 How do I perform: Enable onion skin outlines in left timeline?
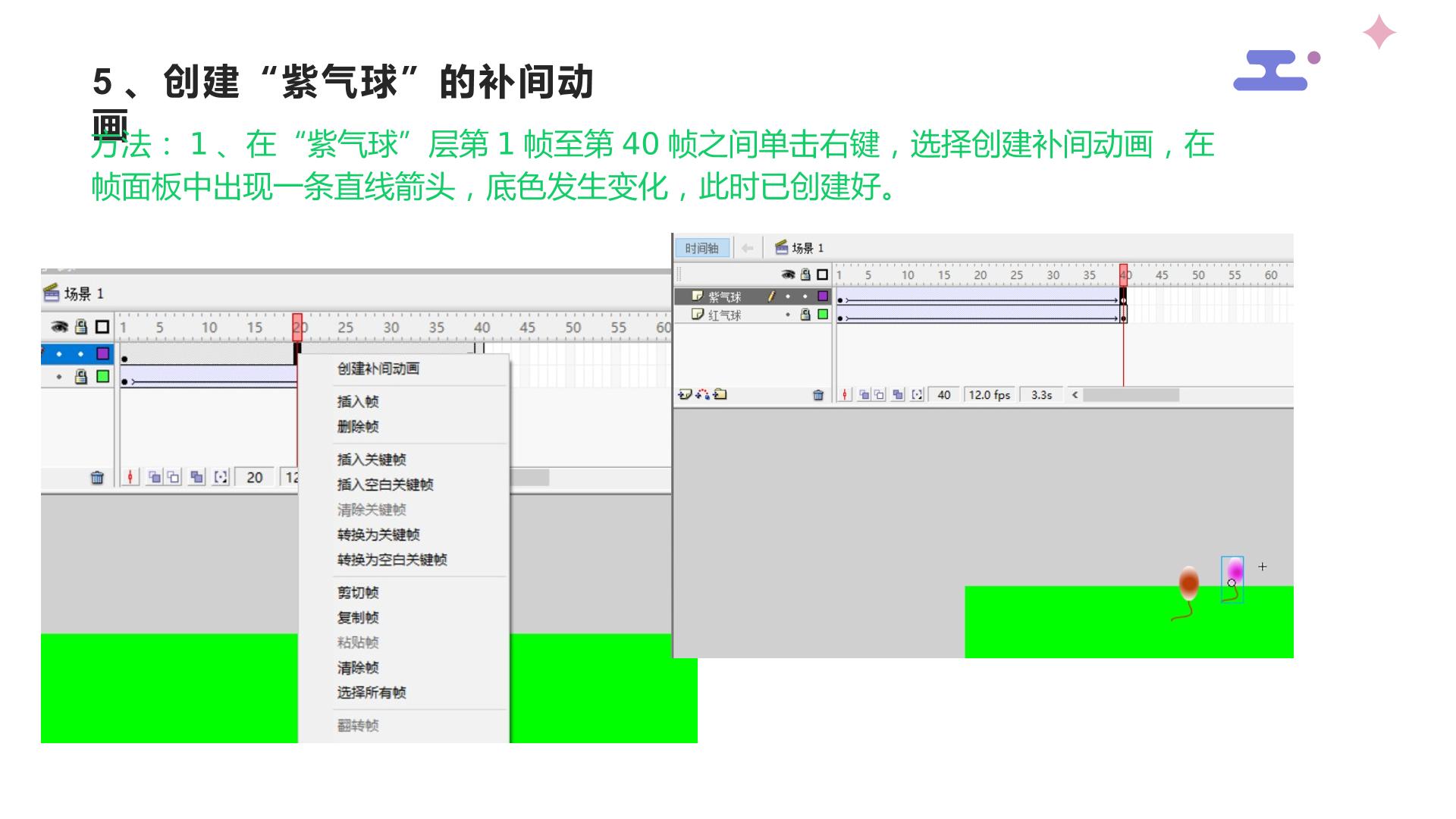[174, 477]
